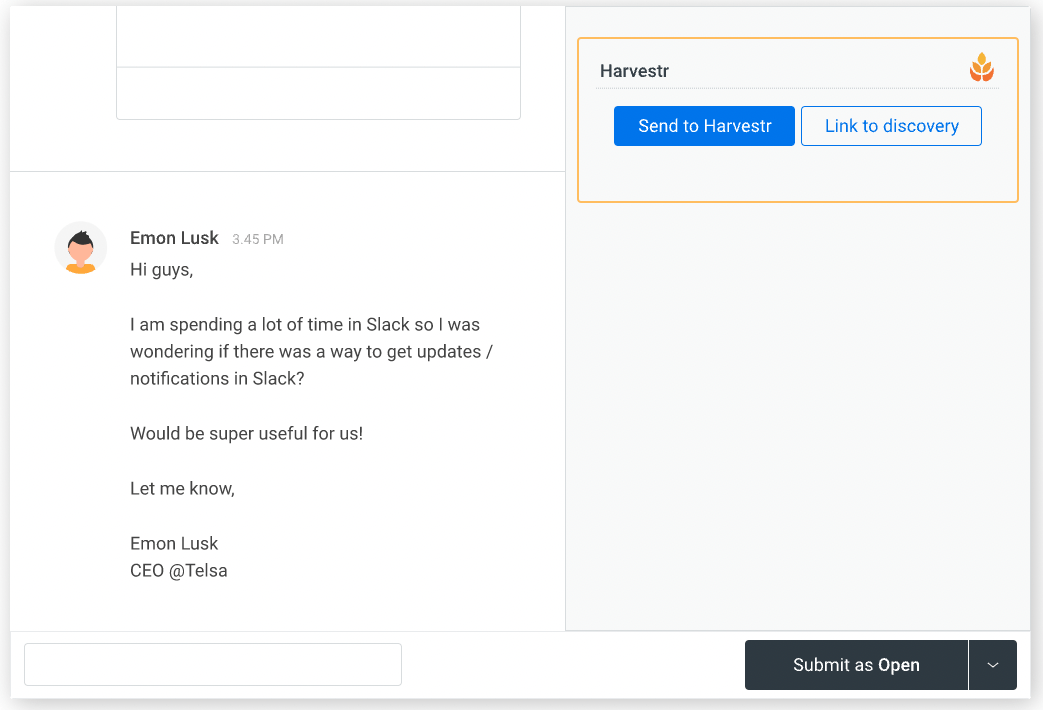Image resolution: width=1043 pixels, height=710 pixels.
Task: Expand the Submit as dropdown arrow
Action: pyautogui.click(x=993, y=665)
